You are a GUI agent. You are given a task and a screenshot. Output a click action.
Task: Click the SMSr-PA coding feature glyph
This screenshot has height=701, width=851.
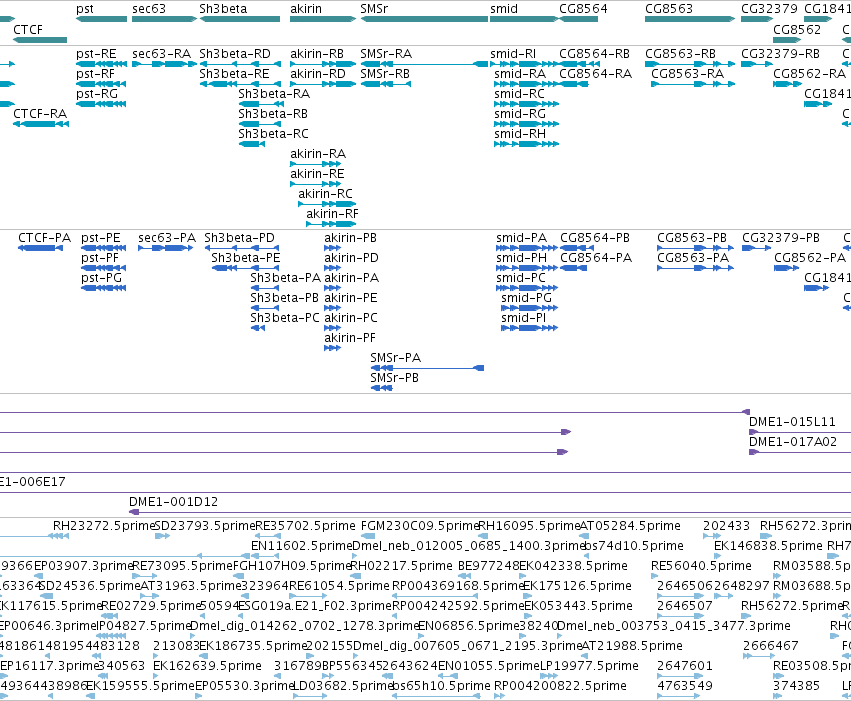[x=427, y=368]
